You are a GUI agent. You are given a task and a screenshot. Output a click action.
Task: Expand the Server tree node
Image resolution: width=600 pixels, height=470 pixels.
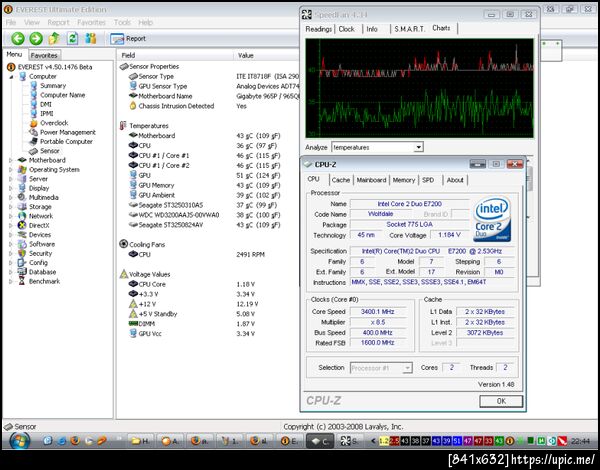[11, 179]
